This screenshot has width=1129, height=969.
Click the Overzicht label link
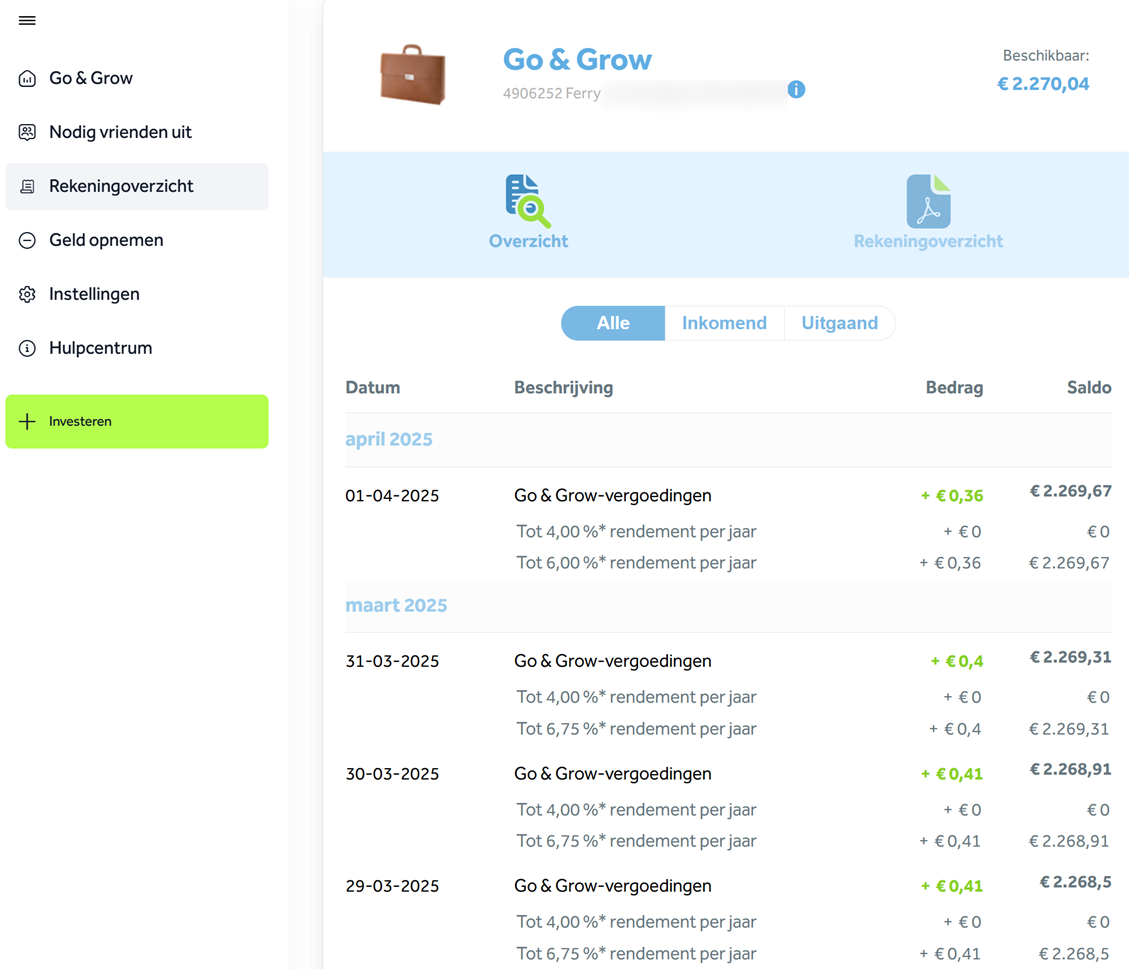pyautogui.click(x=528, y=241)
